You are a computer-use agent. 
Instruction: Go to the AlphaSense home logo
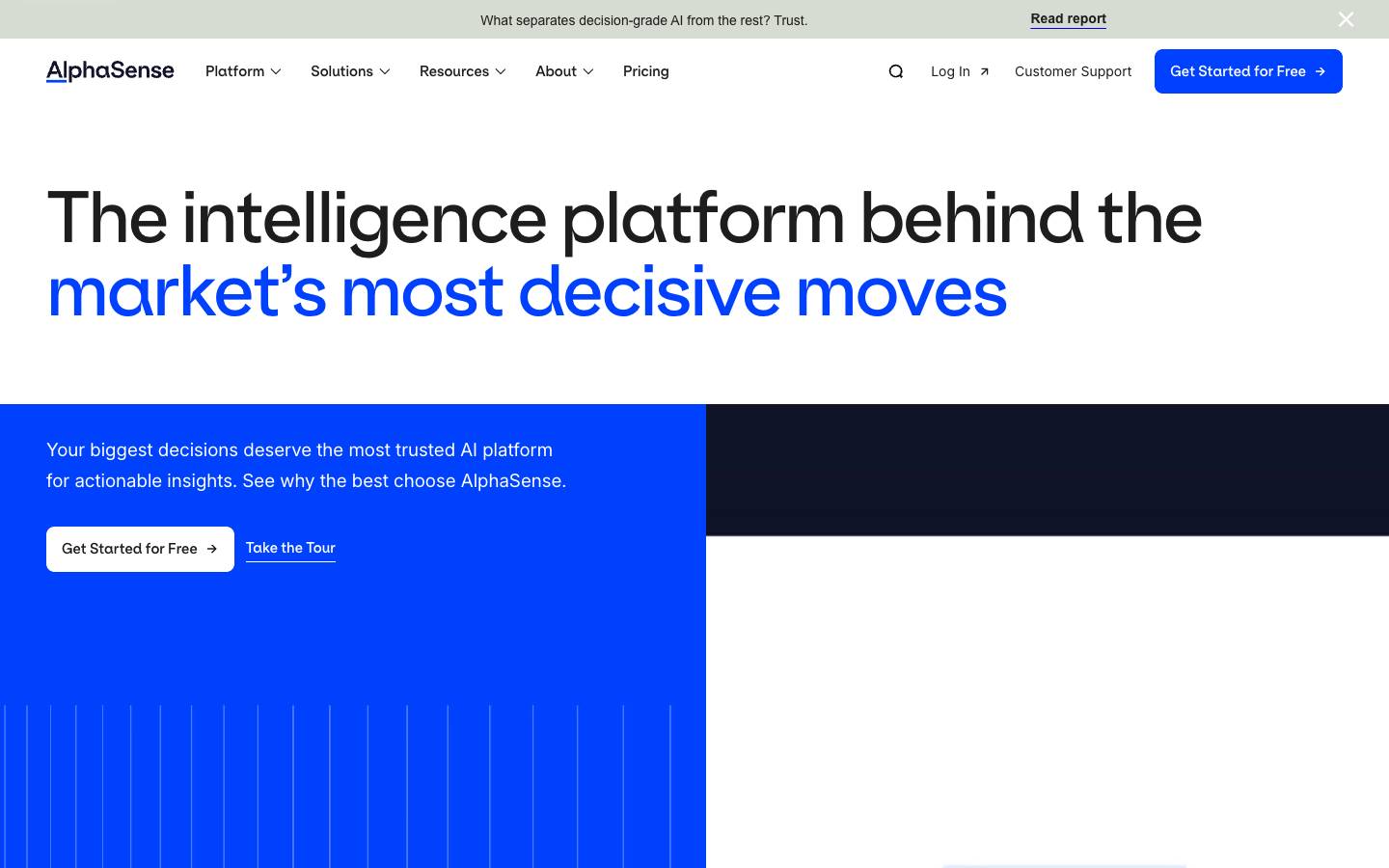coord(110,71)
